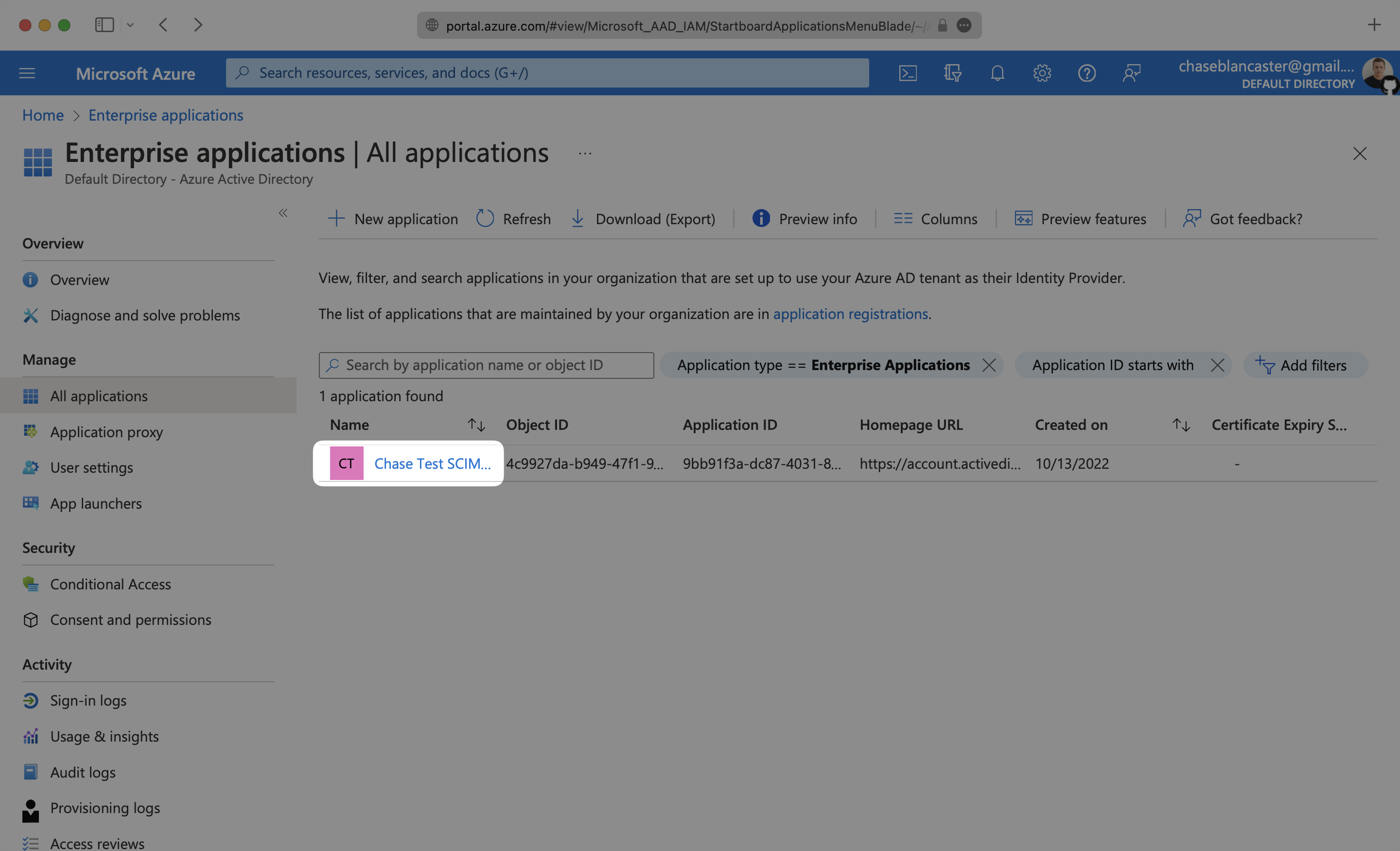The height and width of the screenshot is (851, 1400).
Task: Click the notifications bell icon
Action: [997, 73]
